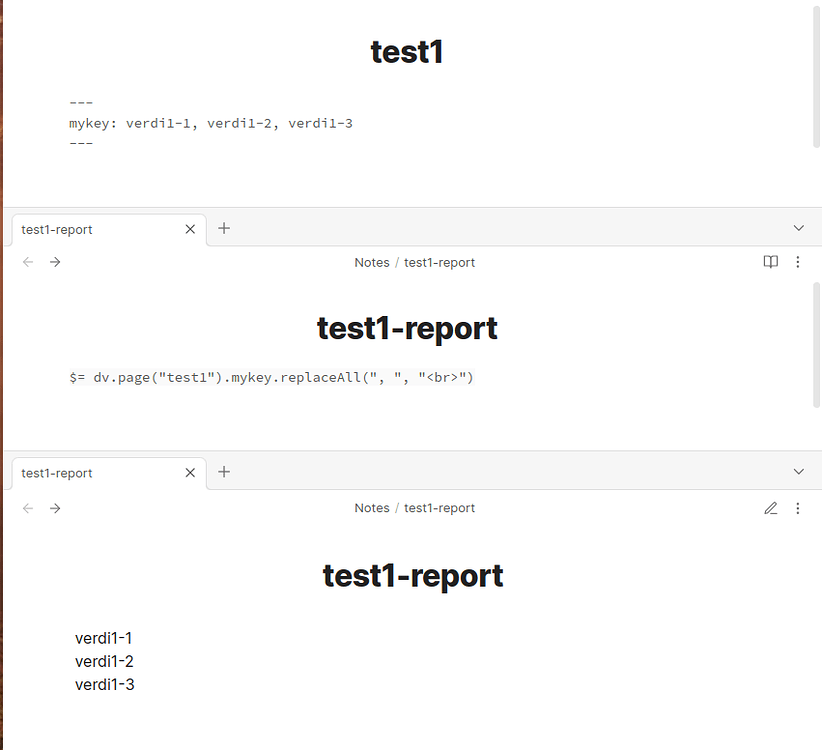The width and height of the screenshot is (822, 750).
Task: Open new tab in bottom pane
Action: pyautogui.click(x=224, y=472)
